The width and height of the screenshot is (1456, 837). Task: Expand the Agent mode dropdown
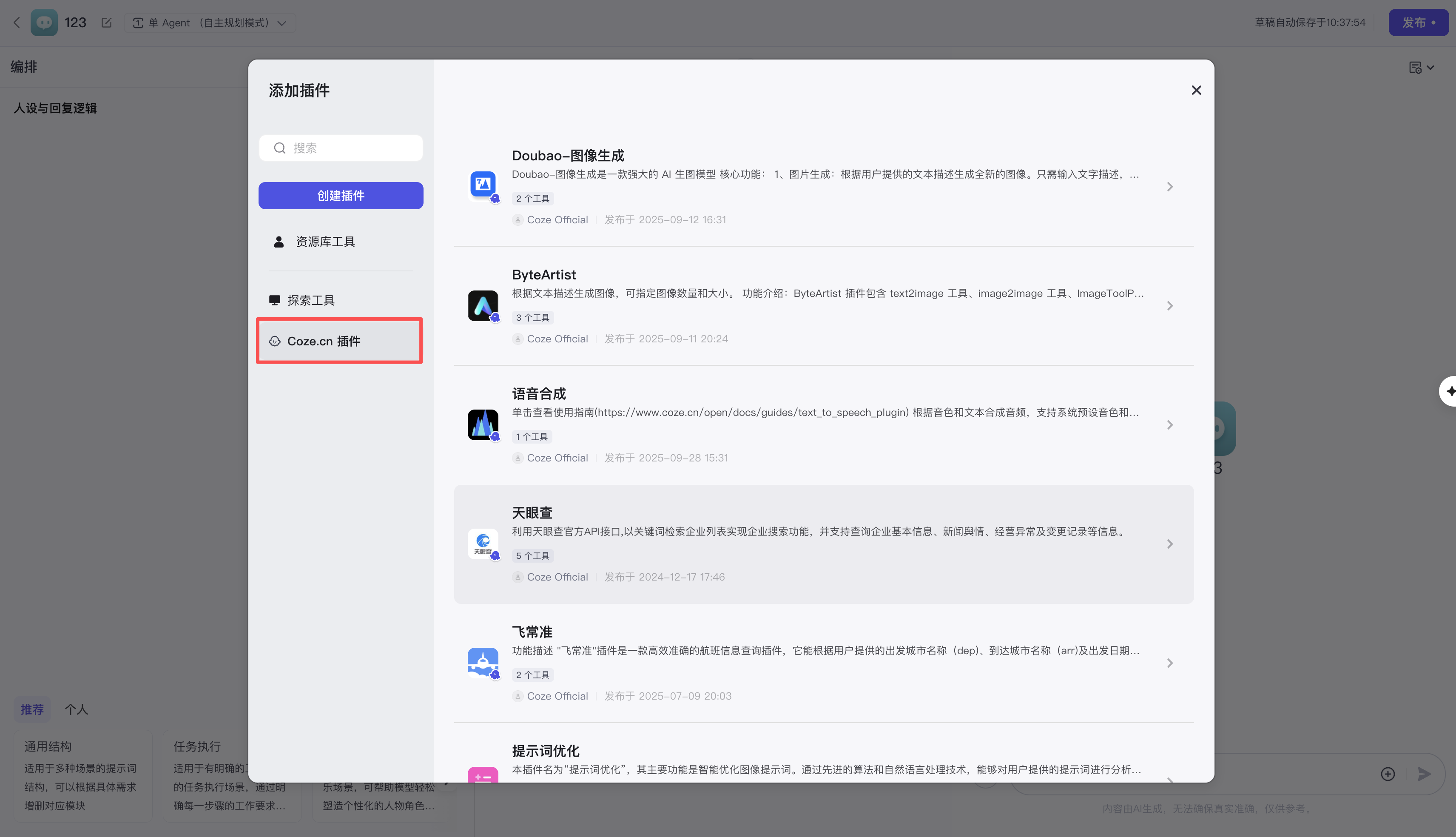point(282,23)
